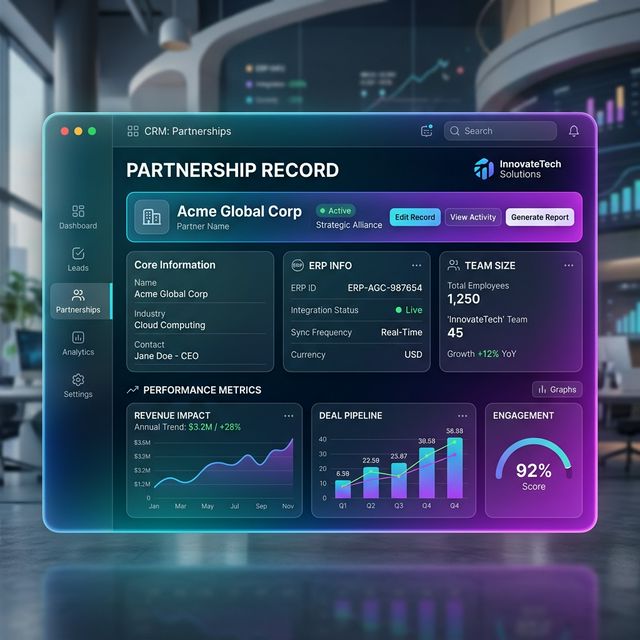Click the Cloud Computing industry value

coord(170,325)
